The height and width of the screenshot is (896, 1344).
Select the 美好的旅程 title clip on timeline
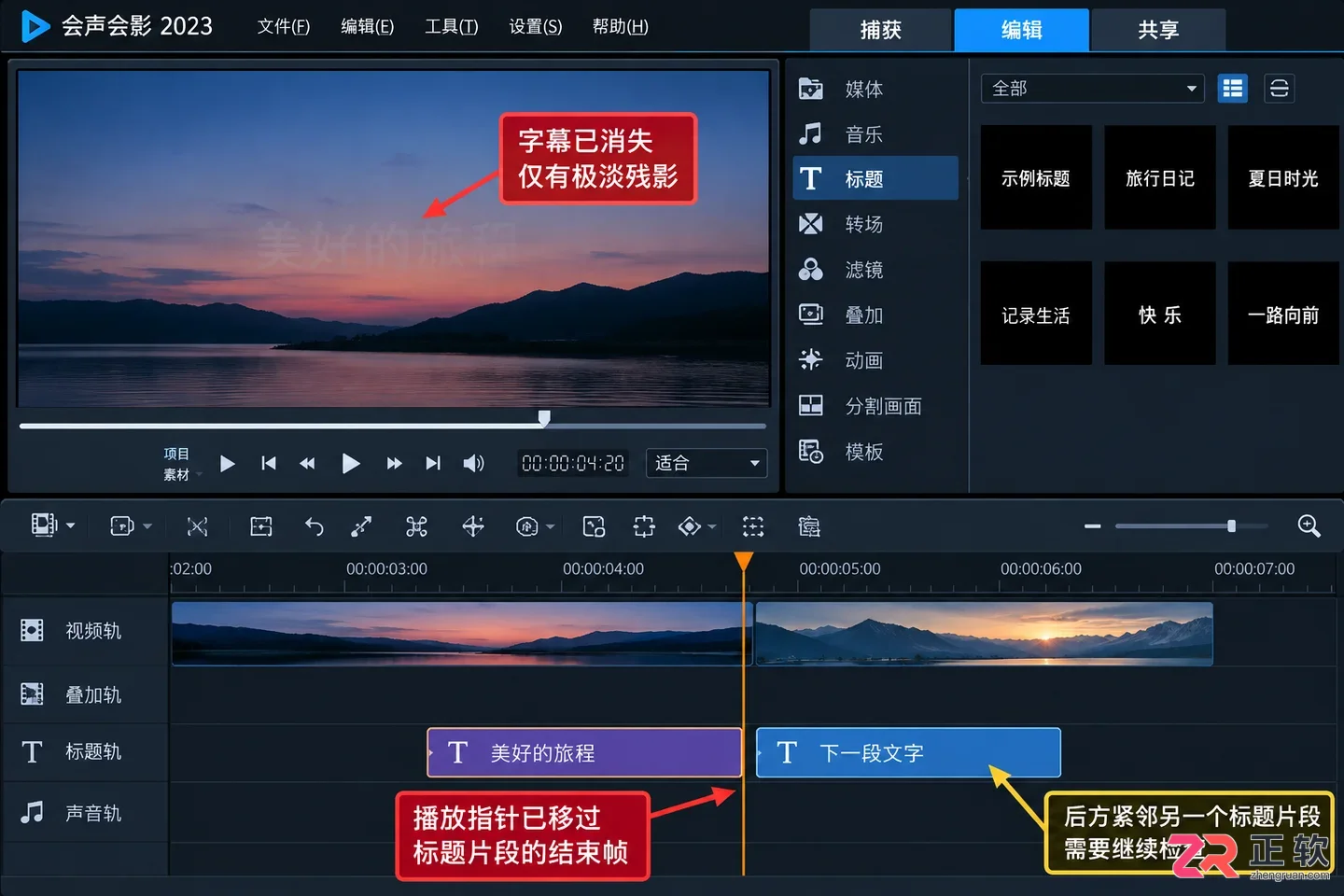(x=584, y=752)
